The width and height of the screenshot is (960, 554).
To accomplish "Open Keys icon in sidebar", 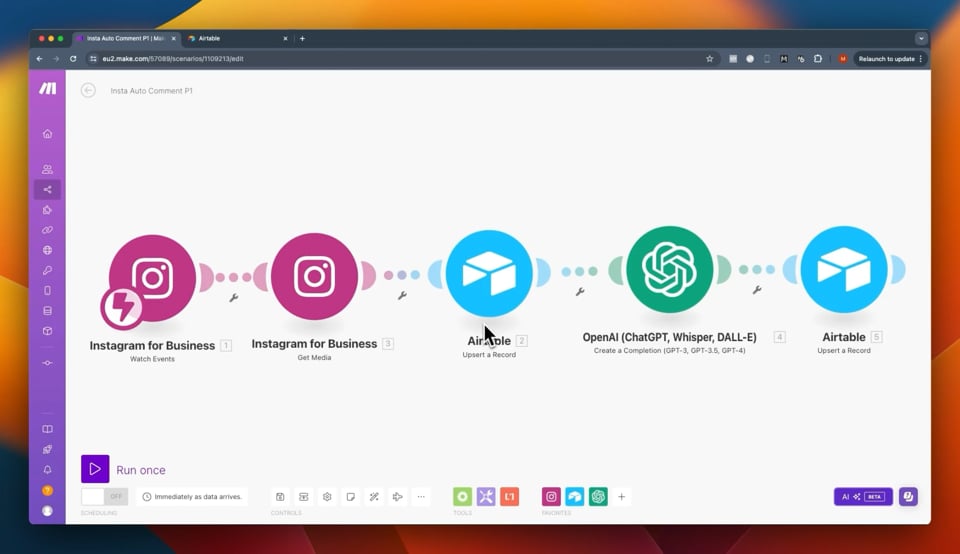I will pos(47,271).
